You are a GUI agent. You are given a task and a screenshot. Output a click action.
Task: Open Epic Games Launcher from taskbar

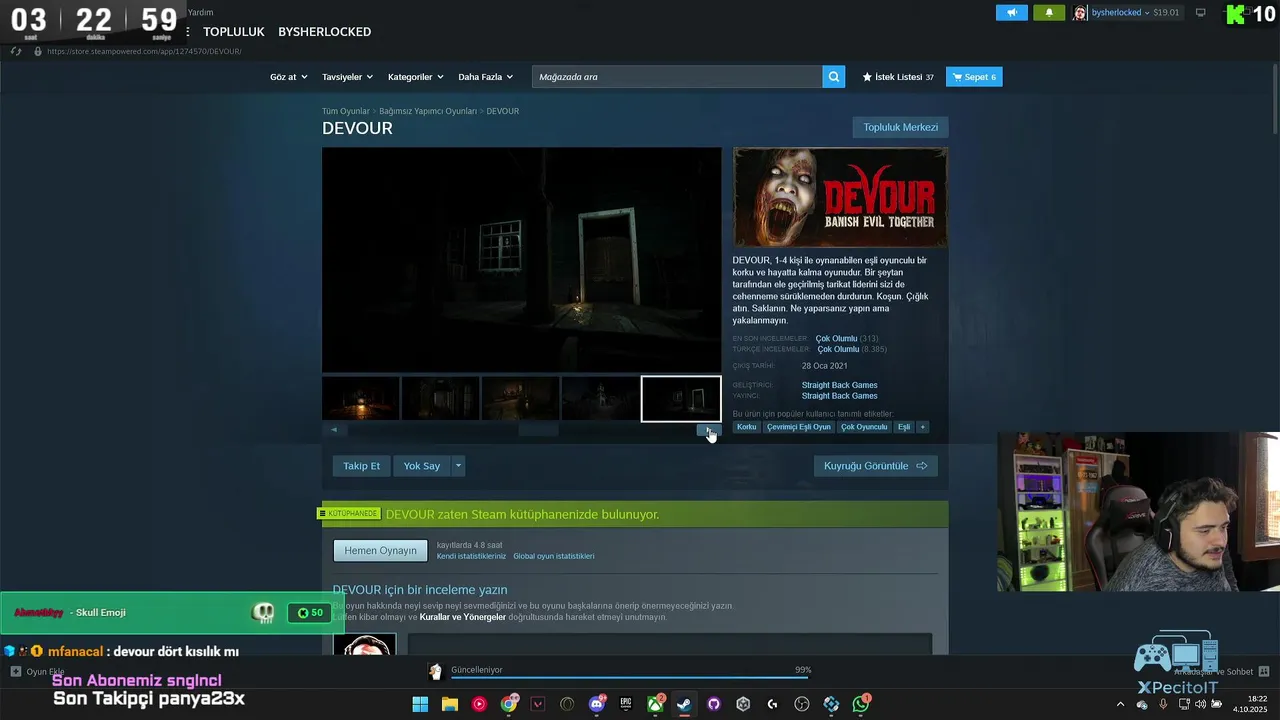tap(626, 704)
